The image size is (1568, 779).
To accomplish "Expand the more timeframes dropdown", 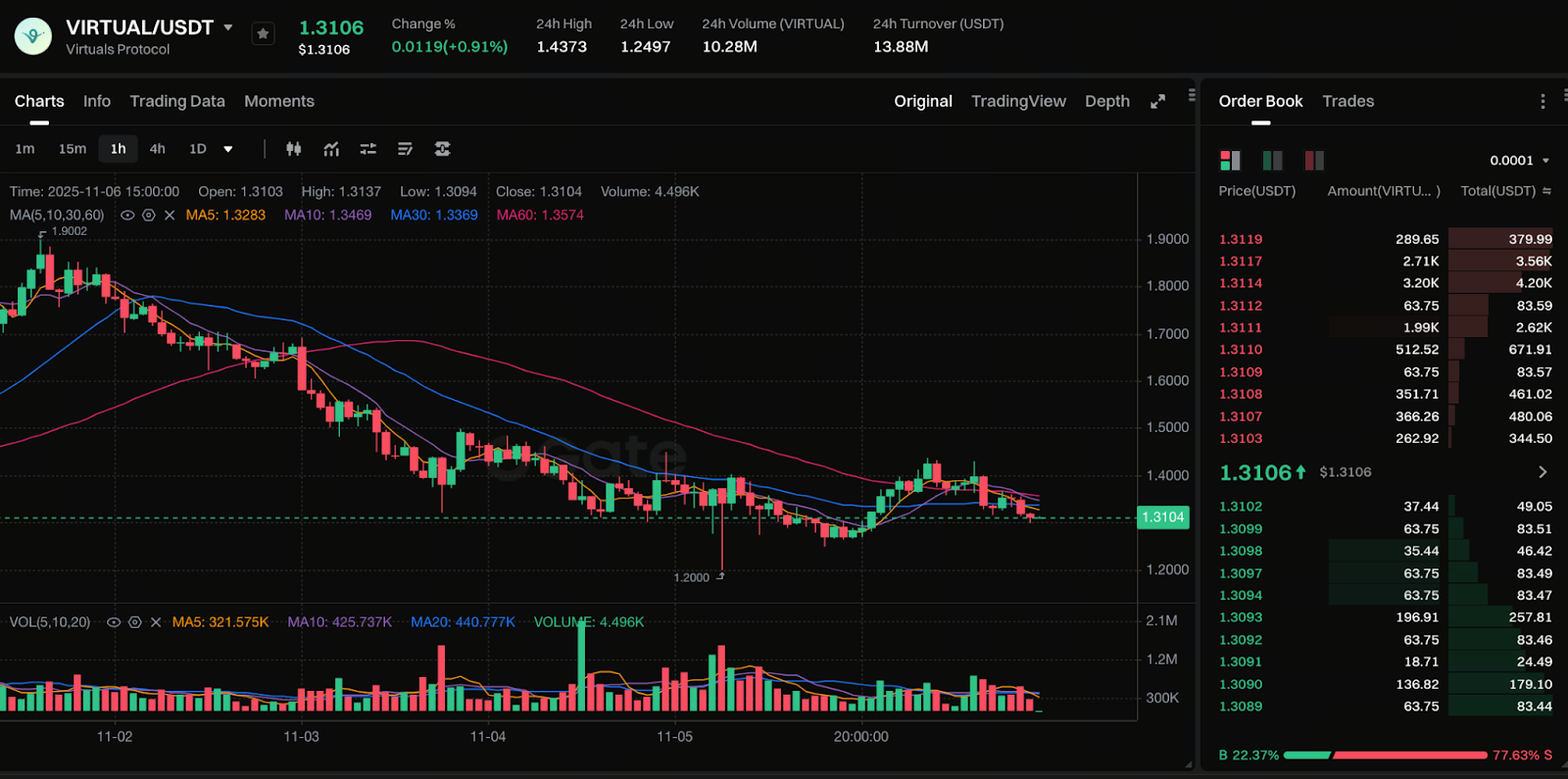I will click(x=228, y=149).
